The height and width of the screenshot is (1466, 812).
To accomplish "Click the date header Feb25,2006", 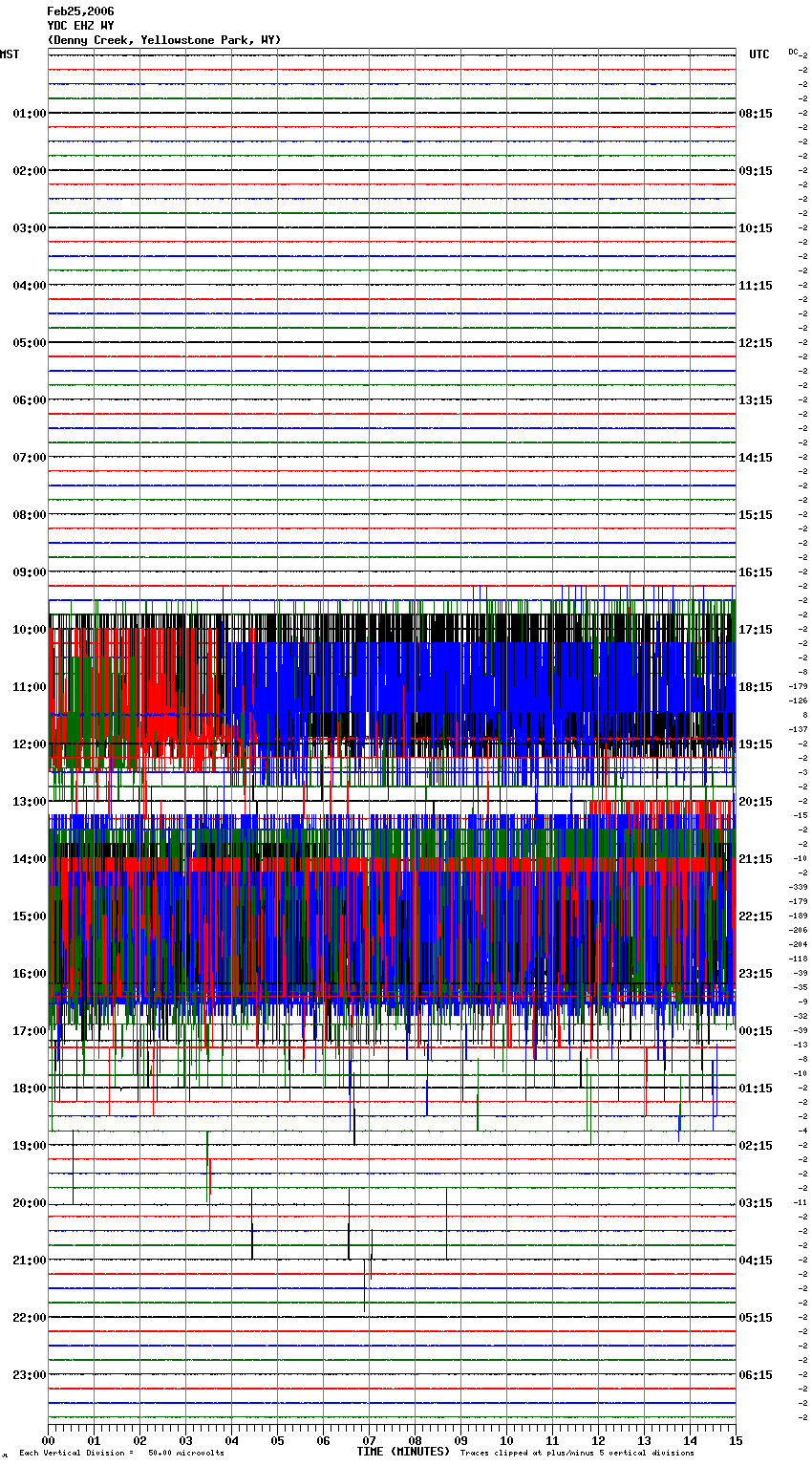I will click(80, 11).
